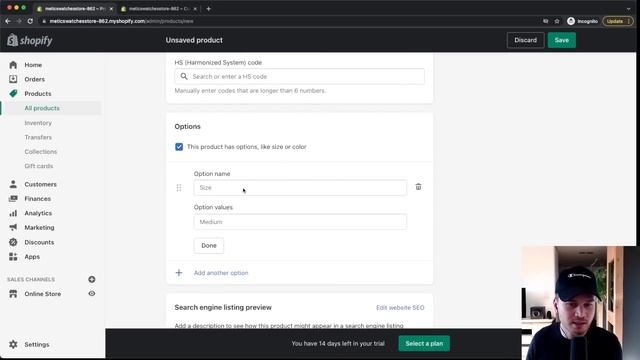Open a new browser tab
Image resolution: width=640 pixels, height=360 pixels.
click(x=209, y=9)
